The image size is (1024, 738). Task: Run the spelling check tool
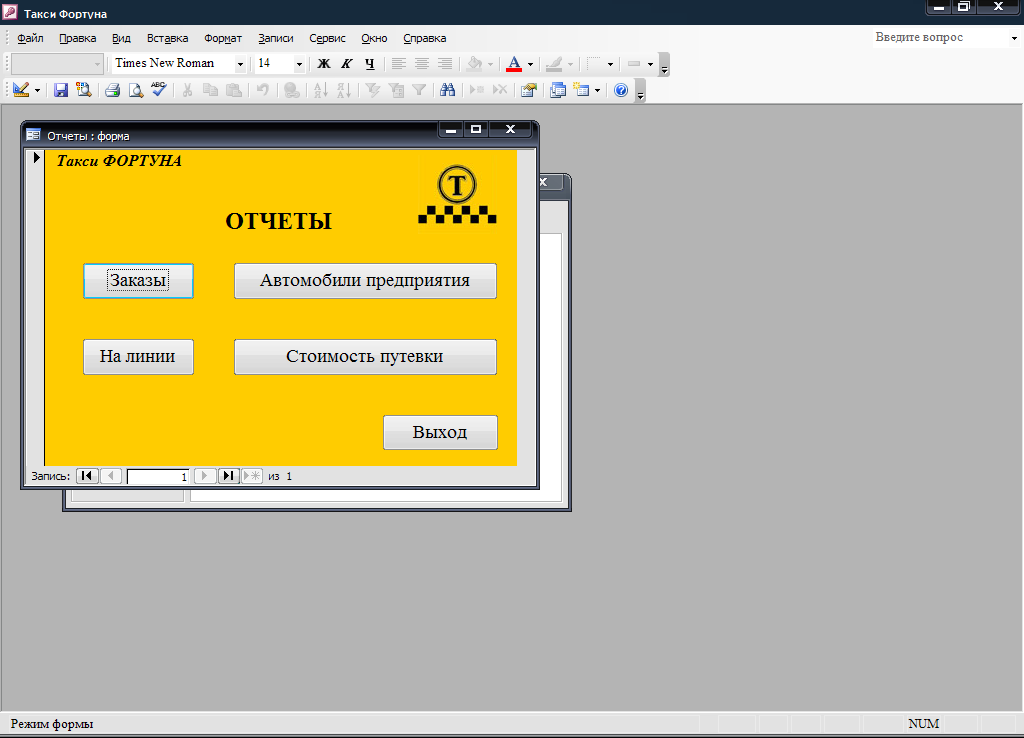point(158,90)
